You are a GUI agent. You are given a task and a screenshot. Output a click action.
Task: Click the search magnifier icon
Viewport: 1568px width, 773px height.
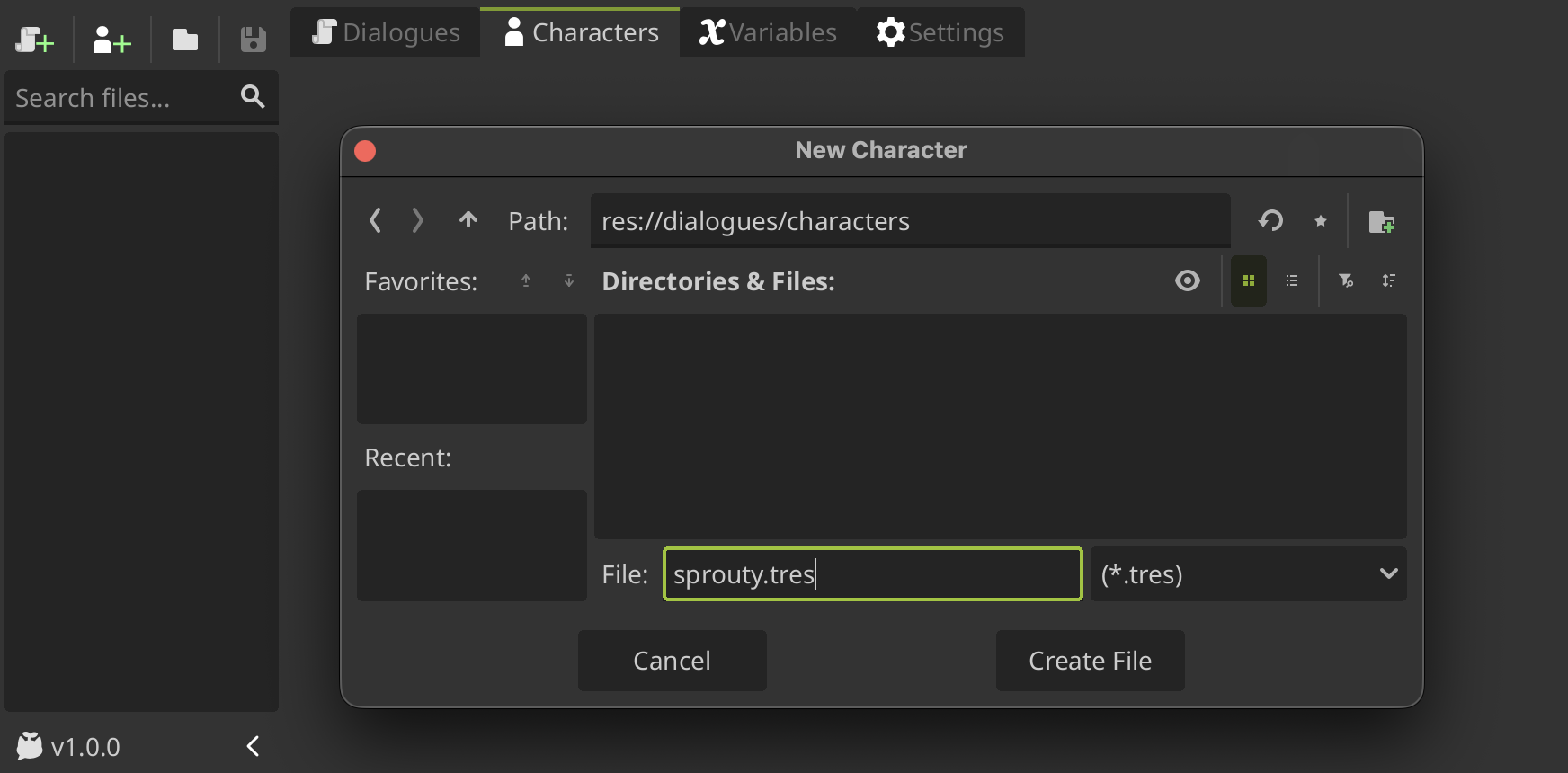(x=253, y=96)
